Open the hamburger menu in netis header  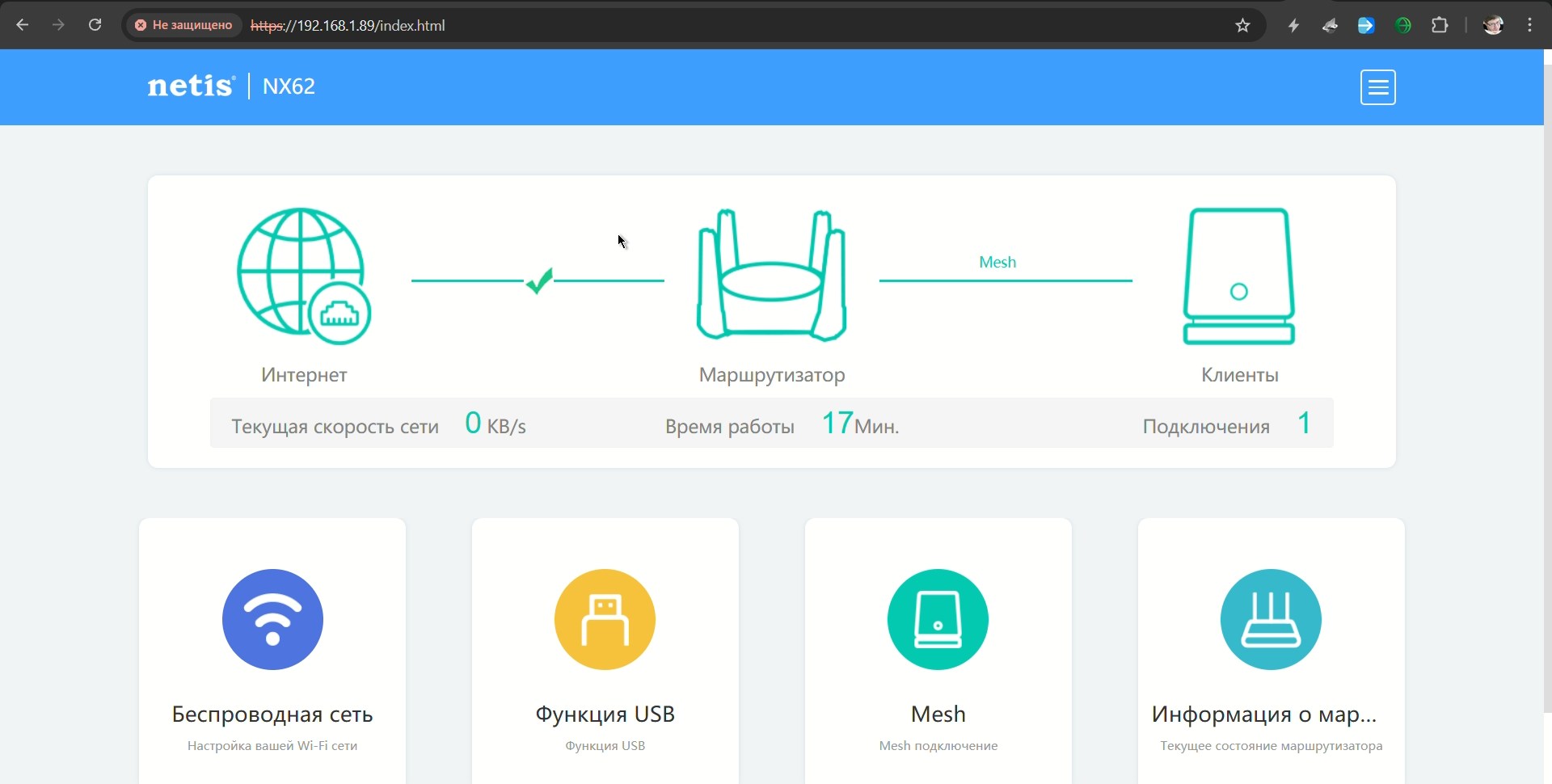click(x=1377, y=87)
